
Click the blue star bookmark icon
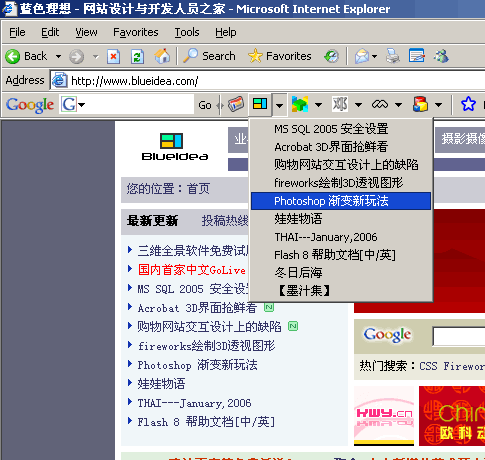pos(468,104)
